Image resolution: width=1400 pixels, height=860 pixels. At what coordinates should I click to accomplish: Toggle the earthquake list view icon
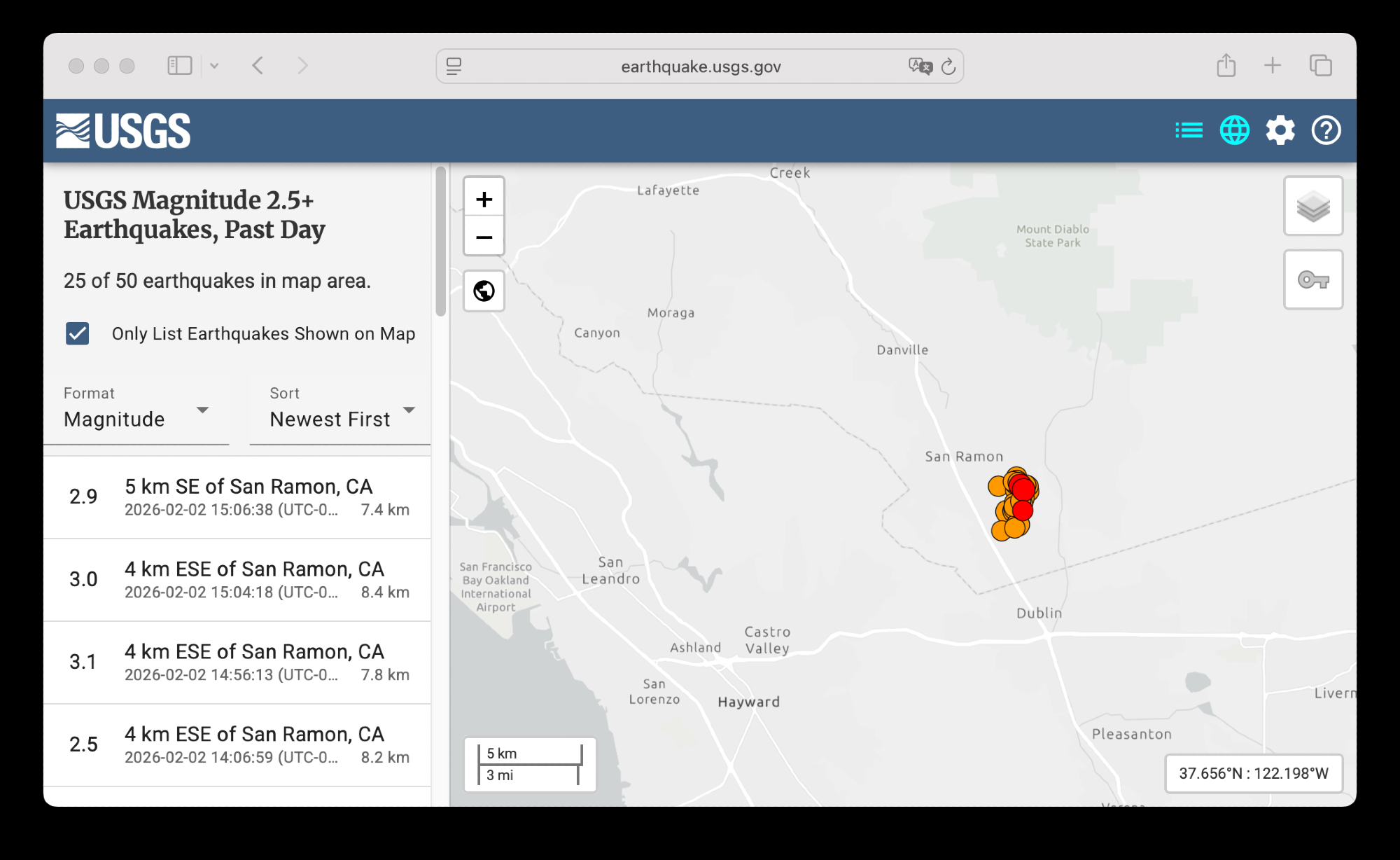pos(1189,131)
